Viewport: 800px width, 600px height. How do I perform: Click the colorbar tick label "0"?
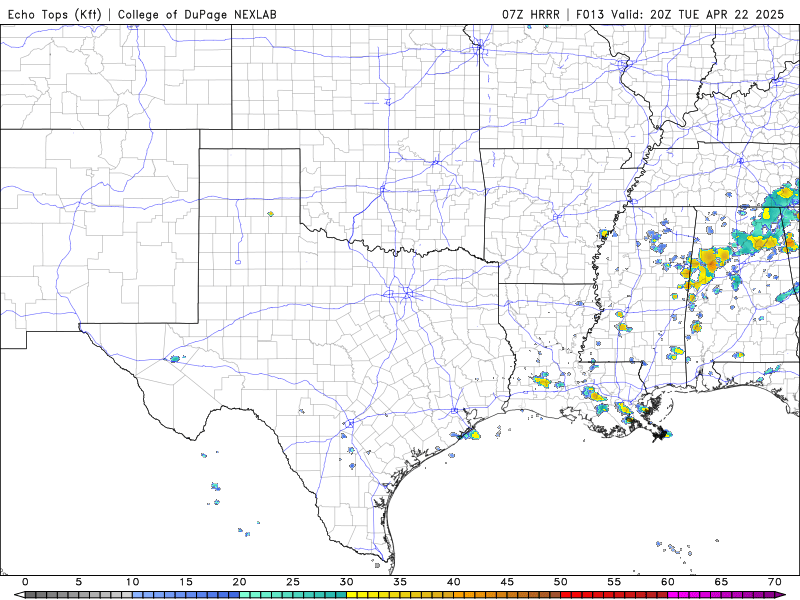pyautogui.click(x=26, y=582)
